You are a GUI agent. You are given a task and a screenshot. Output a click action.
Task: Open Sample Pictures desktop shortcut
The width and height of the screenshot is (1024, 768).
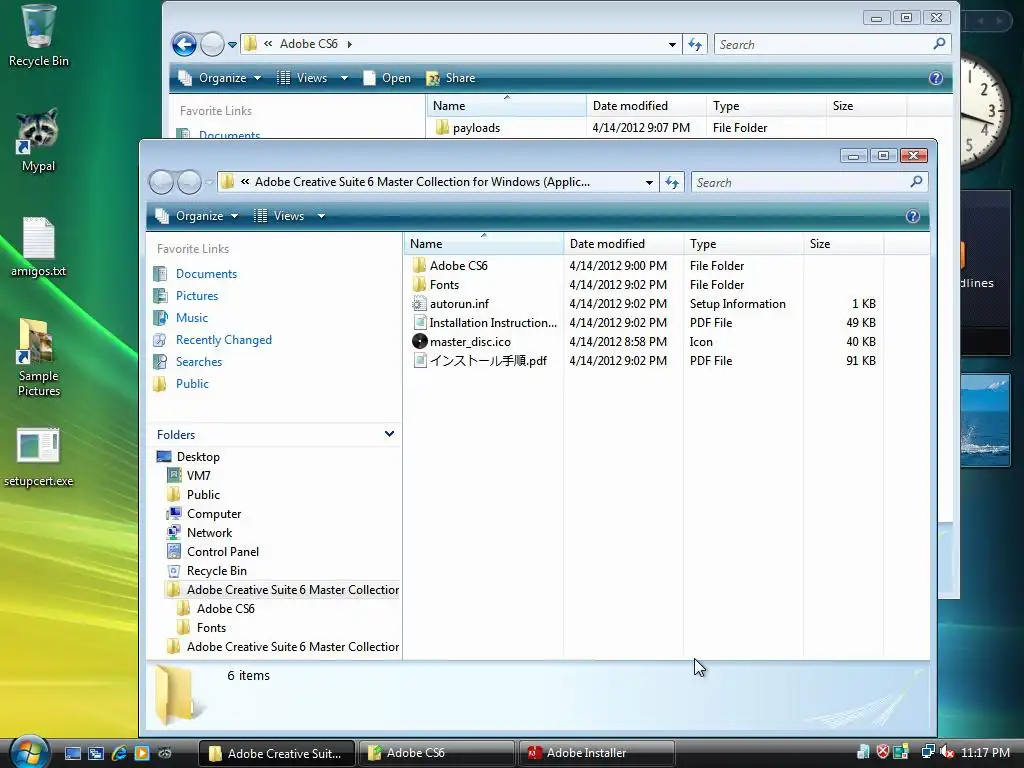point(38,356)
